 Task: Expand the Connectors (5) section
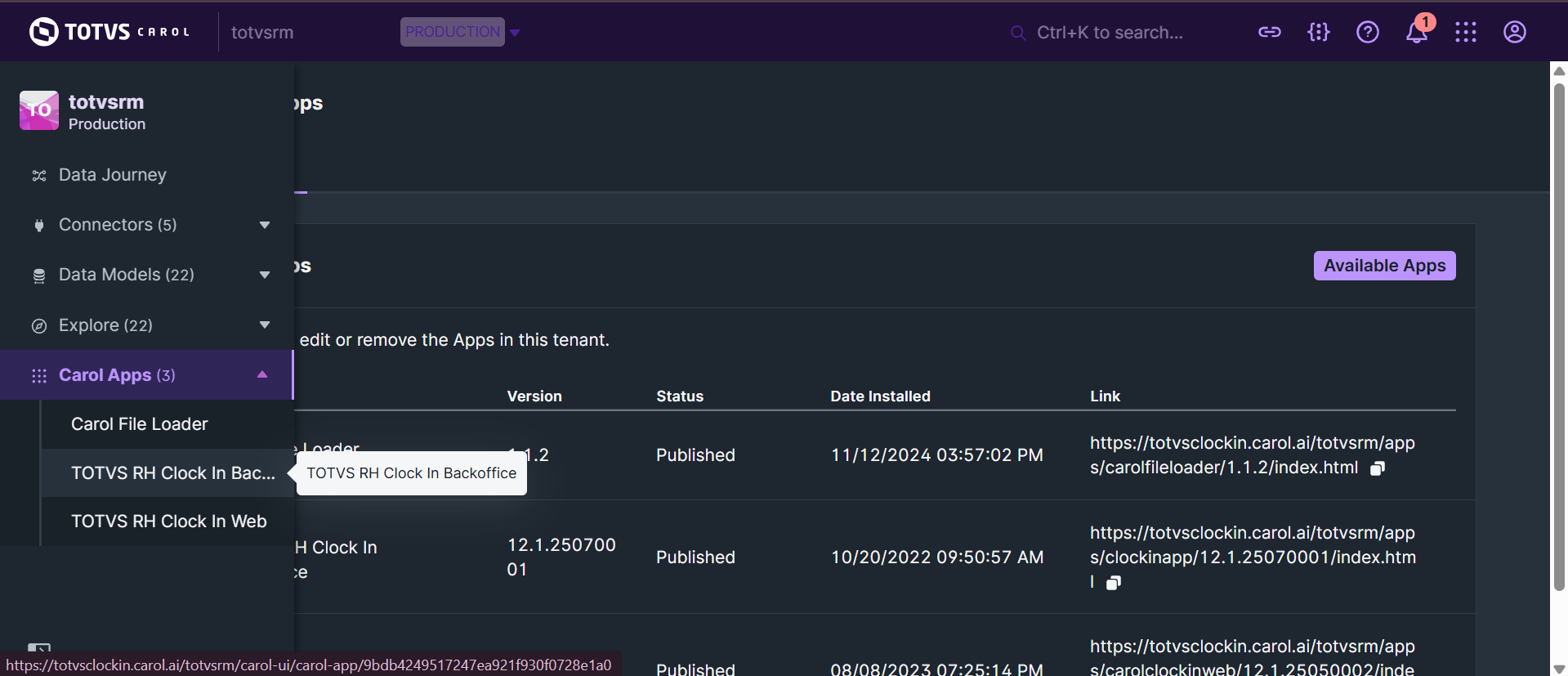[264, 225]
